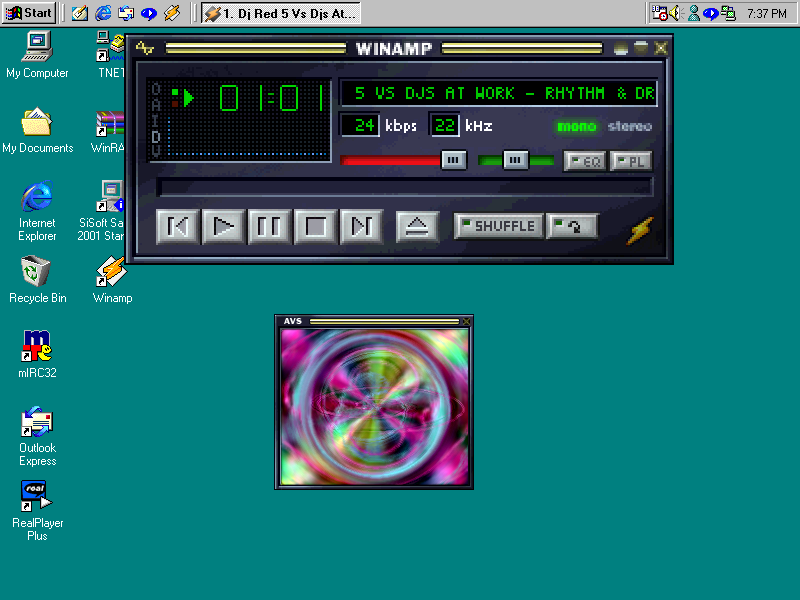Open the options menu via clutterbar O
Viewport: 800px width, 600px height.
tap(155, 91)
